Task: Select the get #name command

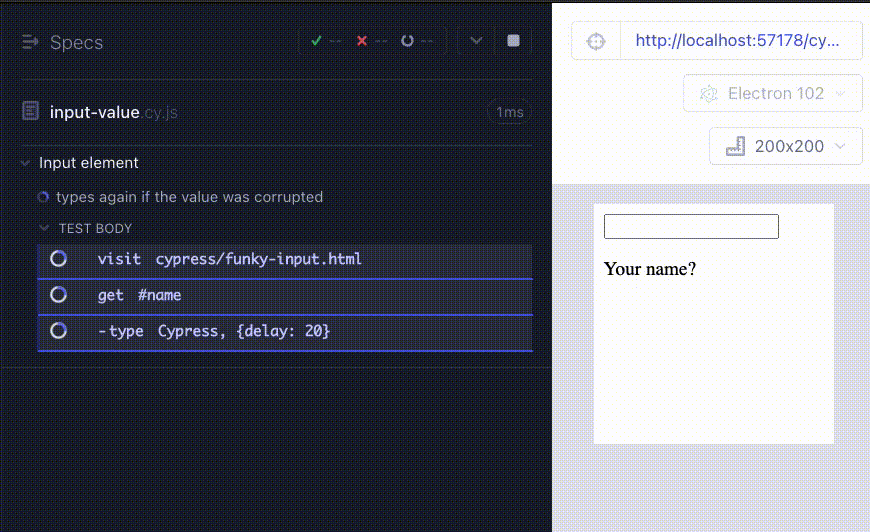Action: point(285,295)
